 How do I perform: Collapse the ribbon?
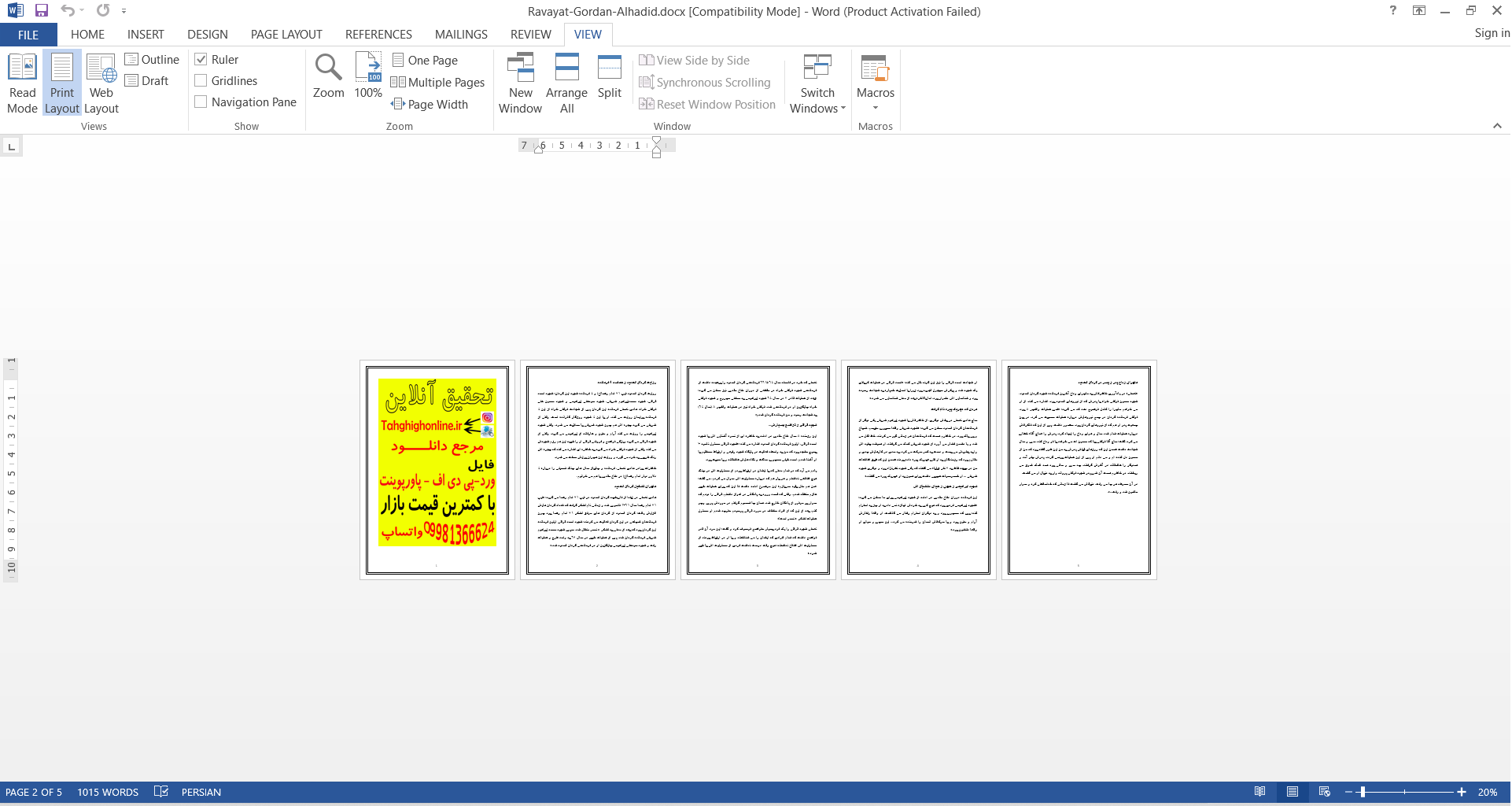click(1497, 126)
